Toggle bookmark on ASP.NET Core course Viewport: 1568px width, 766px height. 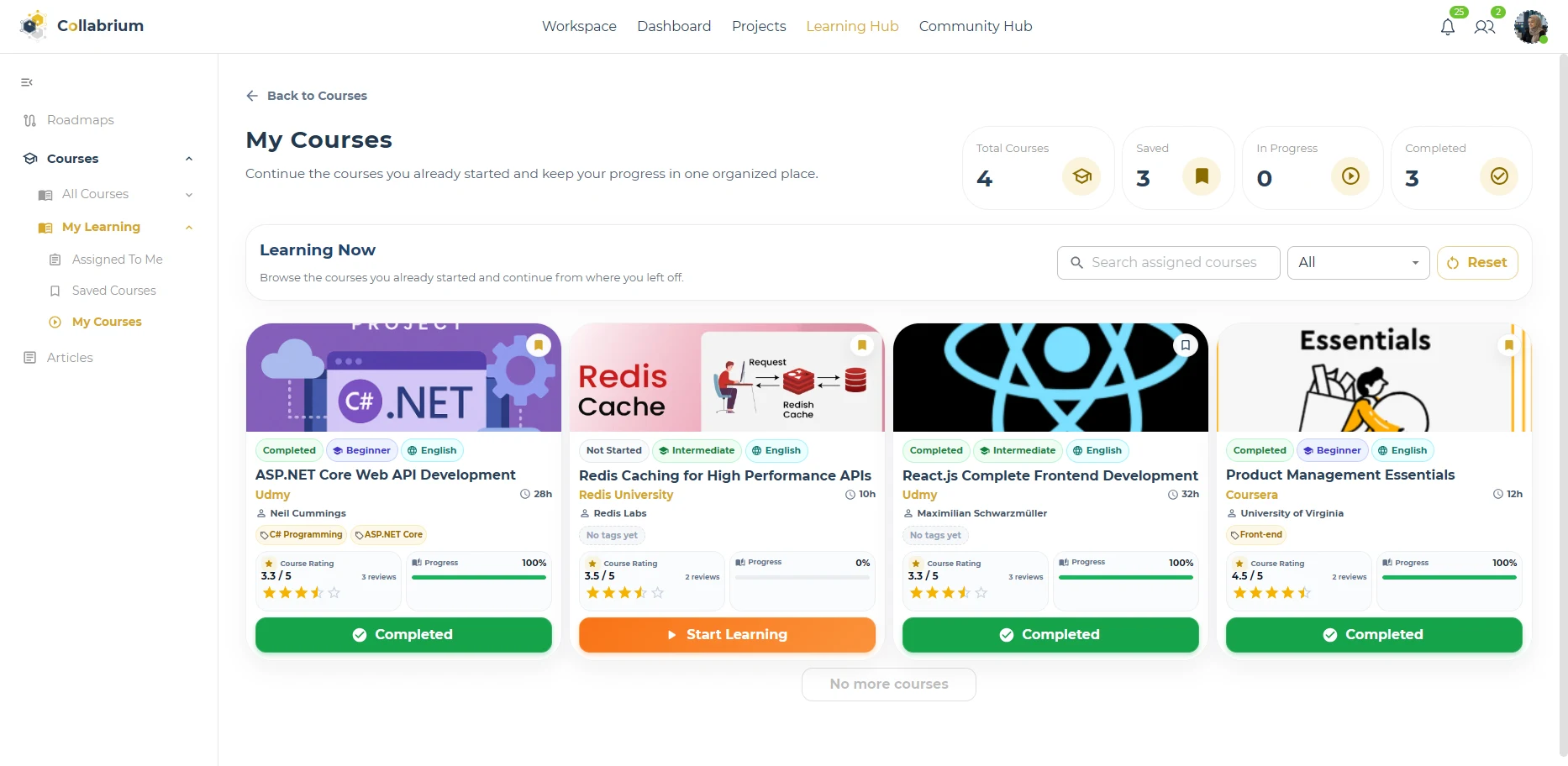click(x=539, y=345)
